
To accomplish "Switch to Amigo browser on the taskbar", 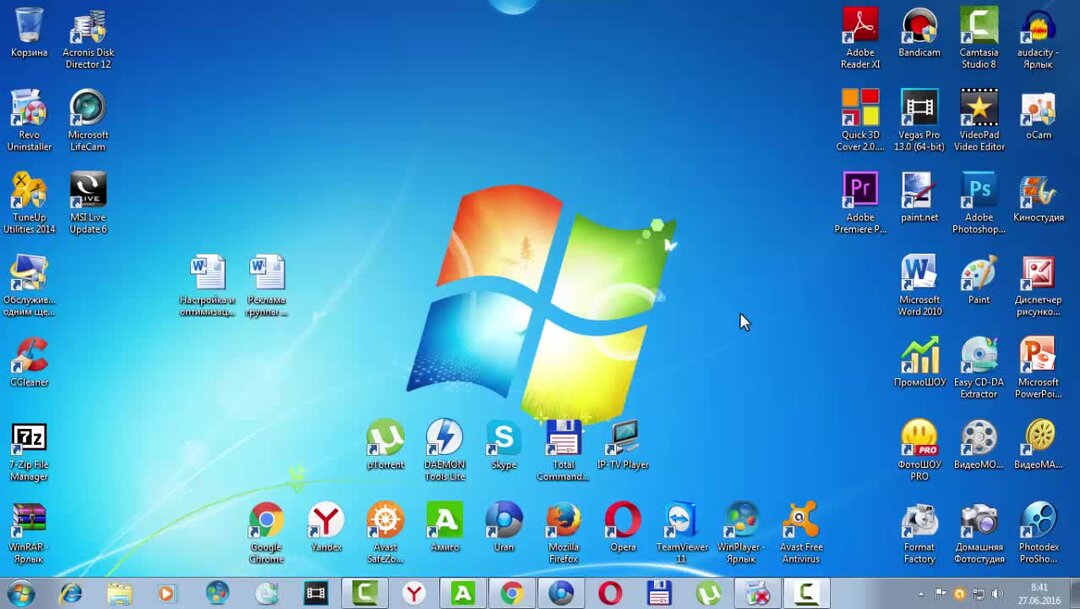I will [463, 593].
